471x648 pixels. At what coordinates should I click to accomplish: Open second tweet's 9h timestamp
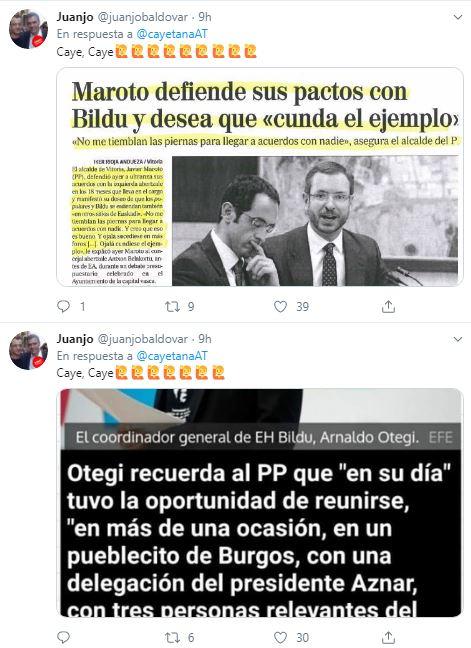click(x=205, y=339)
